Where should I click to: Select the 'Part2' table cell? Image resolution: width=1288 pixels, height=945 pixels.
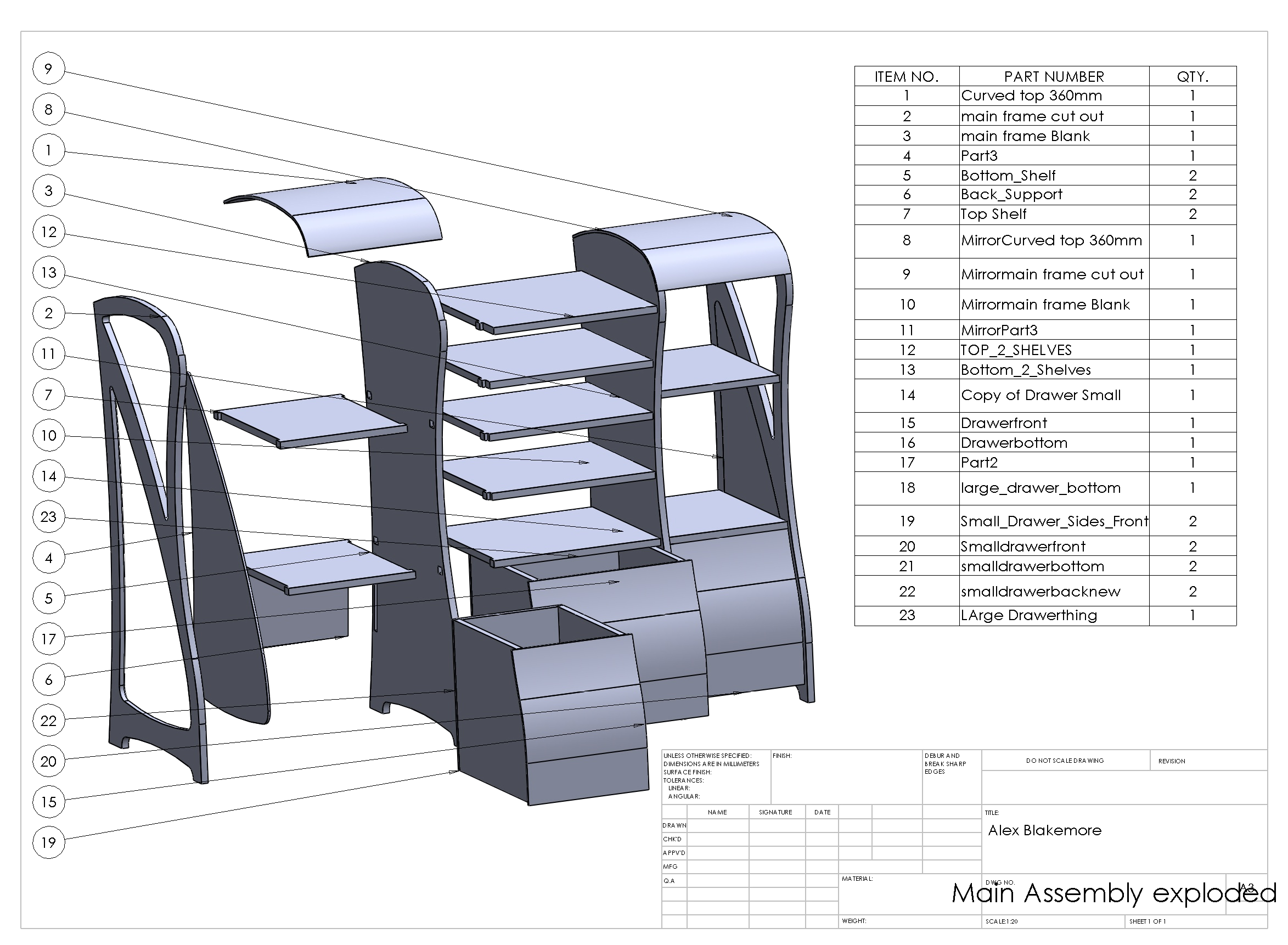point(1054,462)
